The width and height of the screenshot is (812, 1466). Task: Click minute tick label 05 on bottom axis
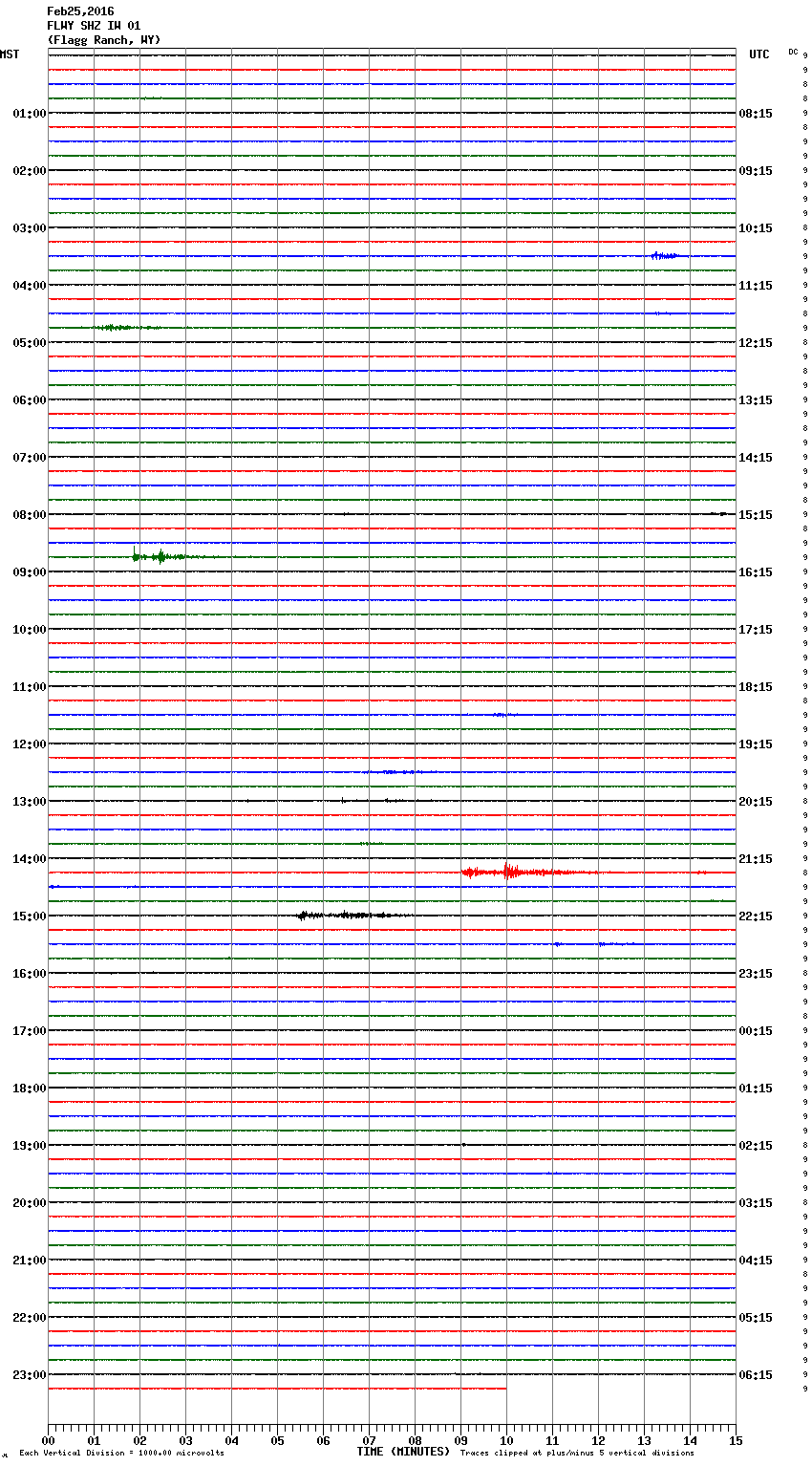click(x=277, y=1440)
